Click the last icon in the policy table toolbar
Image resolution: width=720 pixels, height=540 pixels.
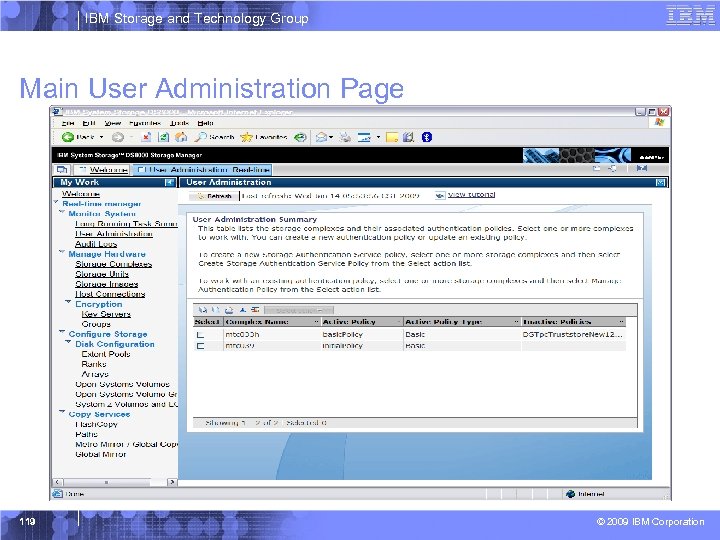click(255, 310)
